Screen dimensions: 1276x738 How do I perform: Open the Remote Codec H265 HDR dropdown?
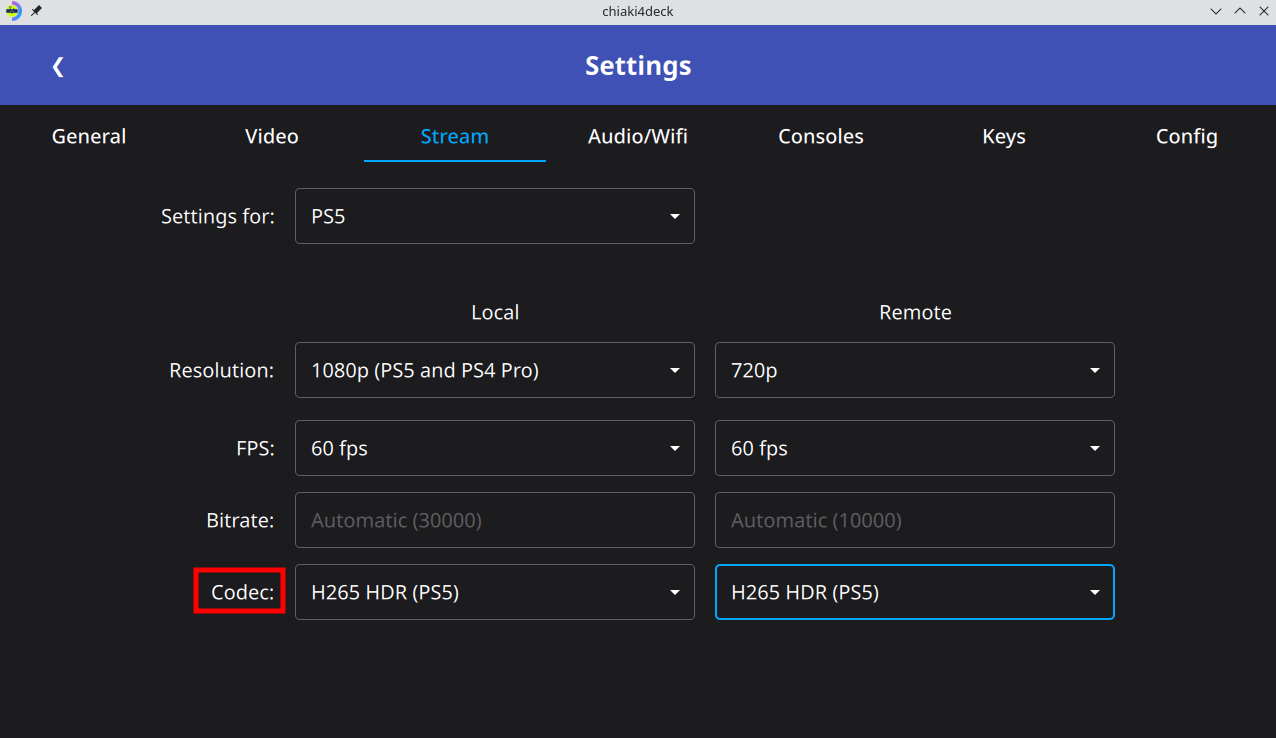click(915, 592)
